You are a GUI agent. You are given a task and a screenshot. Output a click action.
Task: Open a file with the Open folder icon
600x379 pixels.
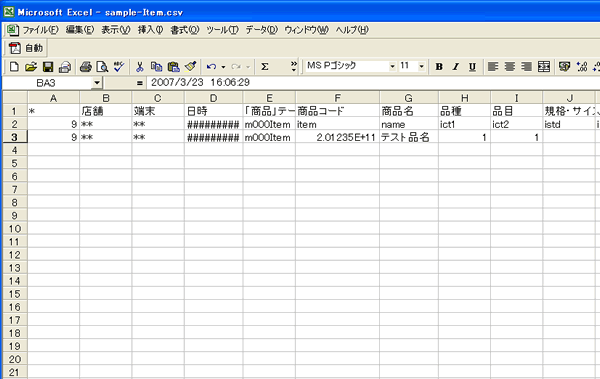click(31, 67)
